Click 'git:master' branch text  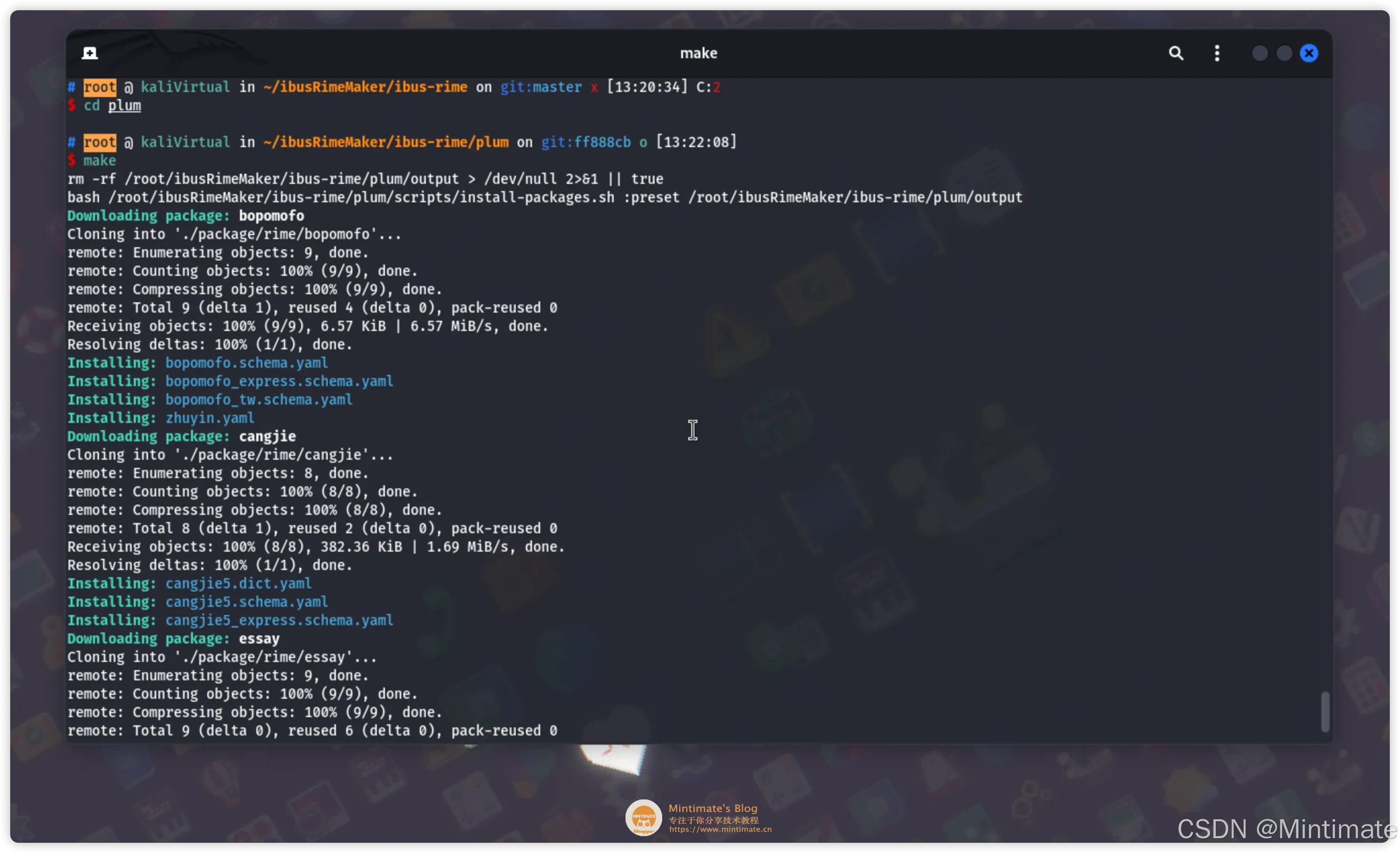540,87
